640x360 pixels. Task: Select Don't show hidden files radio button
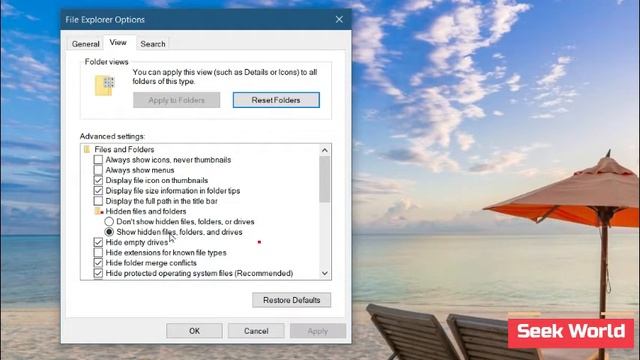(x=109, y=222)
